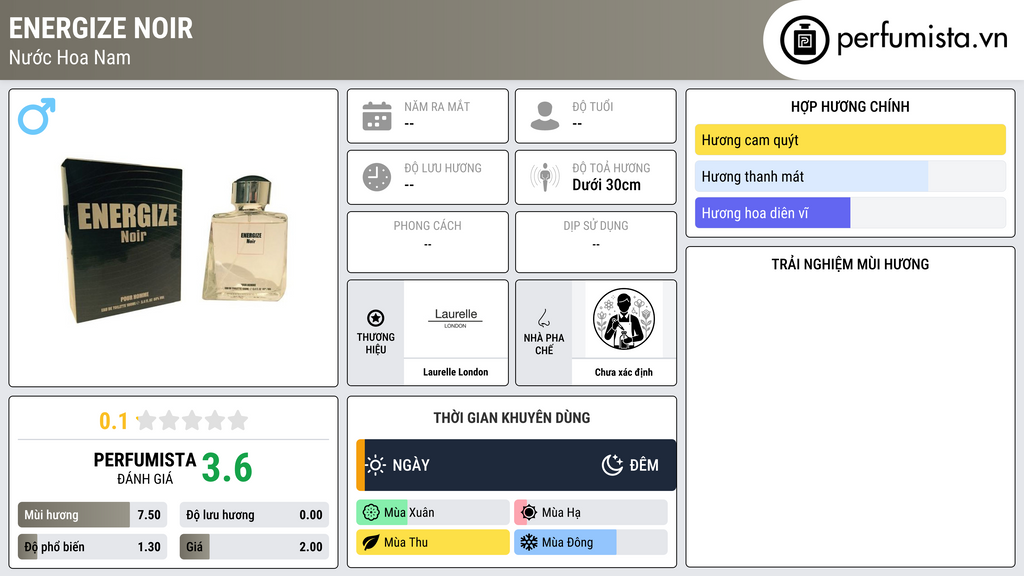Click the sun icon beside Ngày
The image size is (1024, 576).
tap(376, 465)
